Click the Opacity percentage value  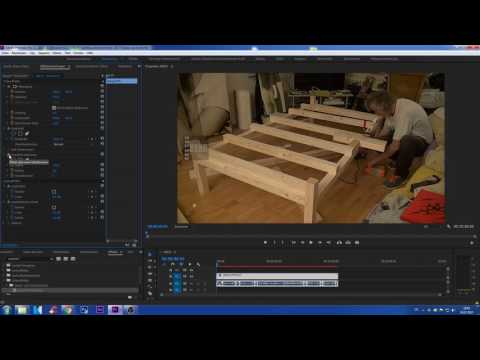click(x=58, y=139)
